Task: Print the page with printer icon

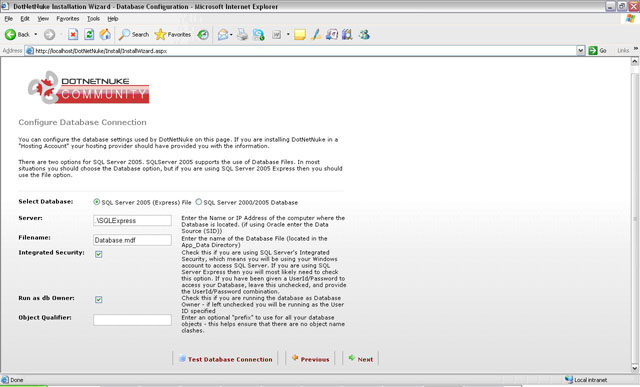Action: point(242,35)
